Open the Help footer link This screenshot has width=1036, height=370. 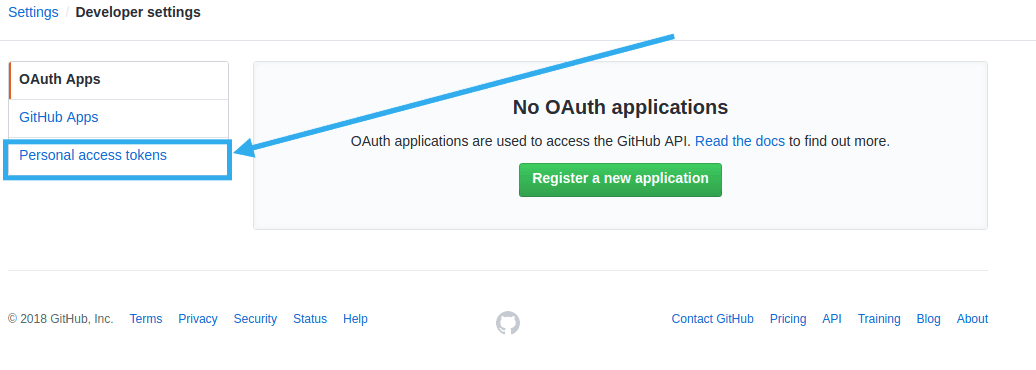(x=355, y=319)
